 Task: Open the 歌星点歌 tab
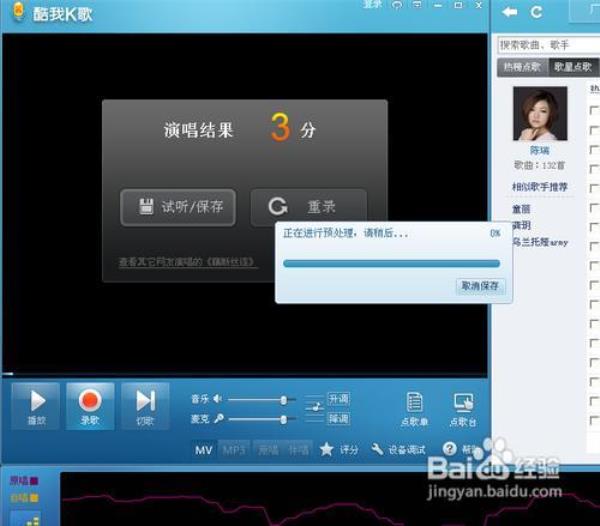coord(573,67)
